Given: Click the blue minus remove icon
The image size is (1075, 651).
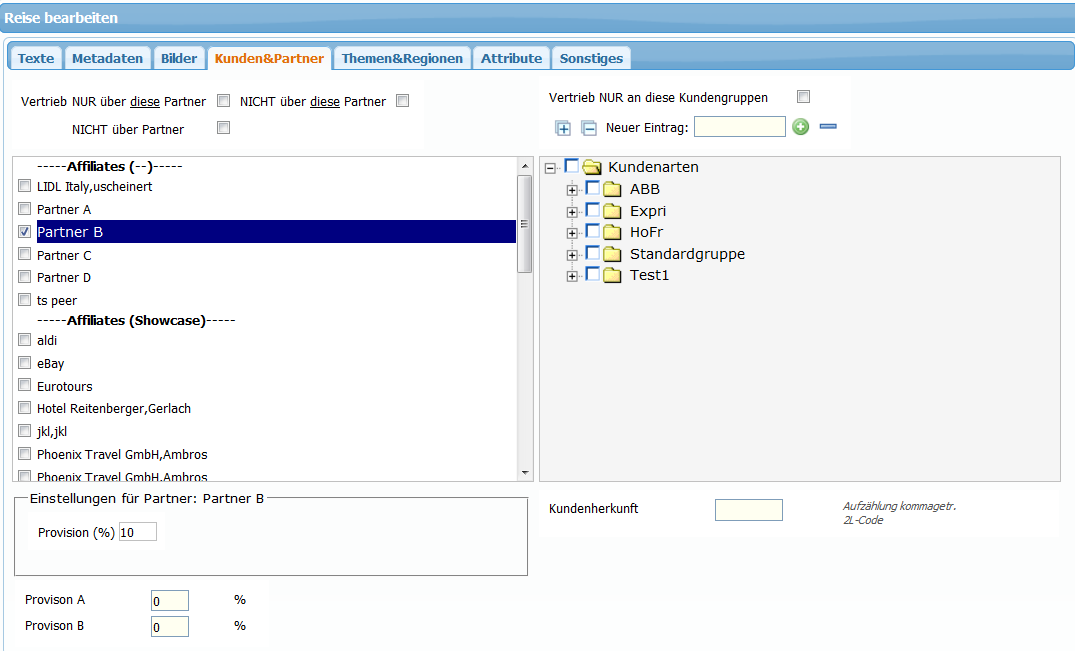Looking at the screenshot, I should (827, 127).
